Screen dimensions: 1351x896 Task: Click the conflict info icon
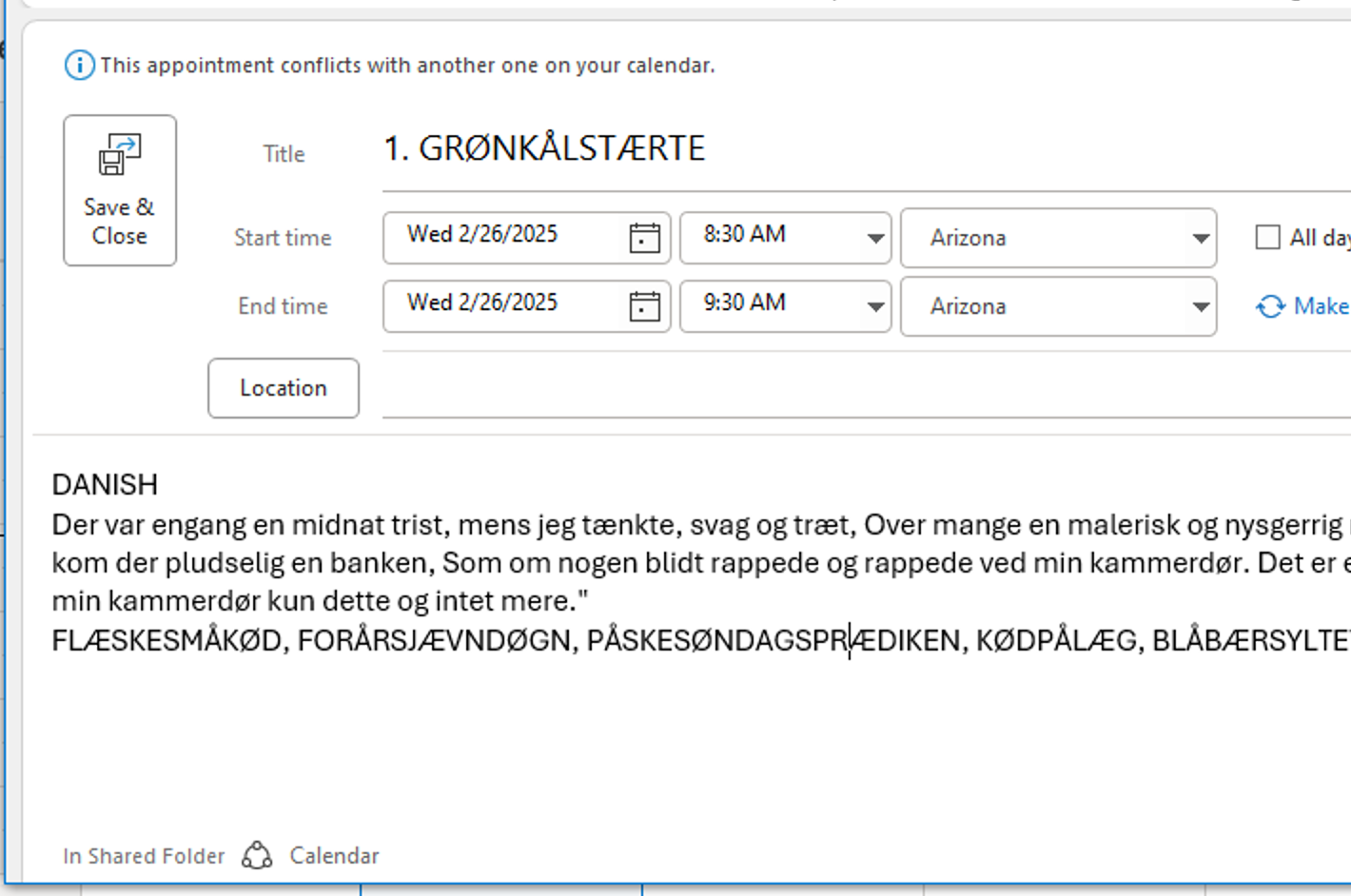[x=79, y=66]
